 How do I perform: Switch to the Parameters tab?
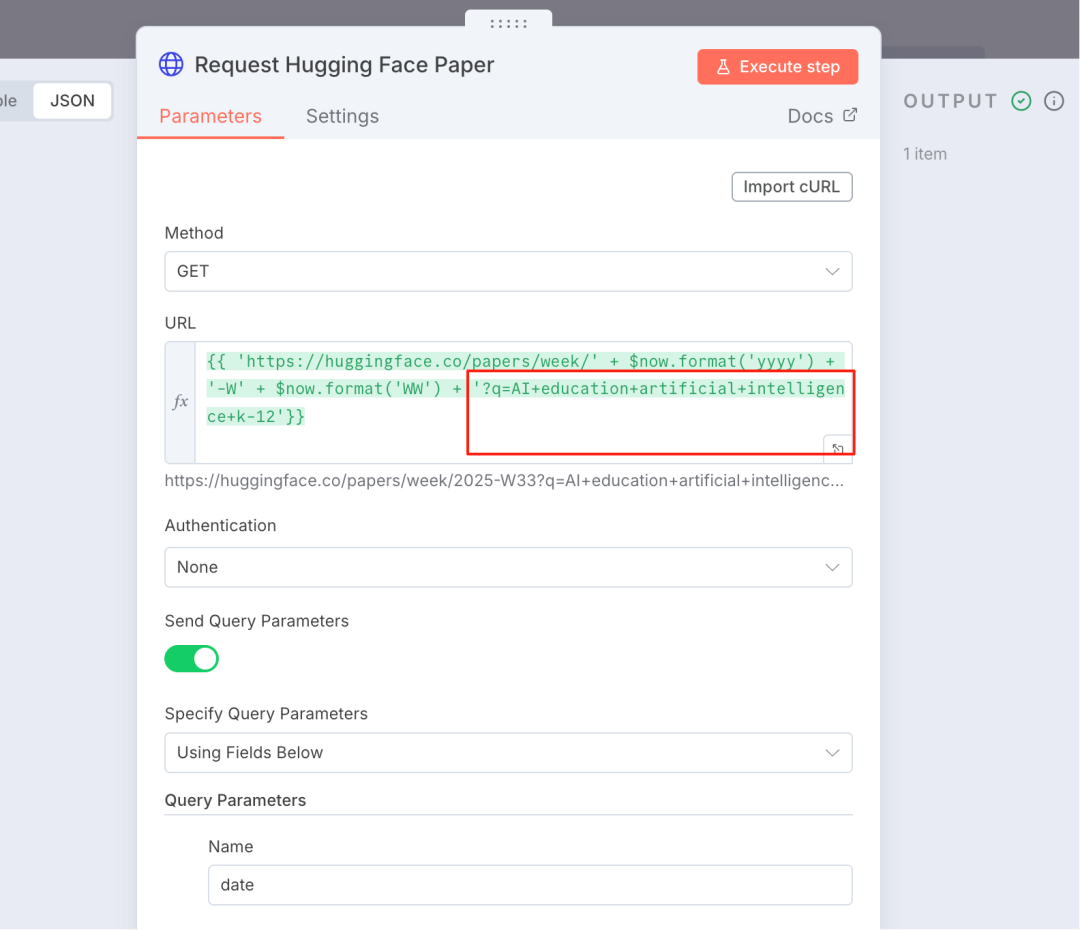tap(211, 116)
